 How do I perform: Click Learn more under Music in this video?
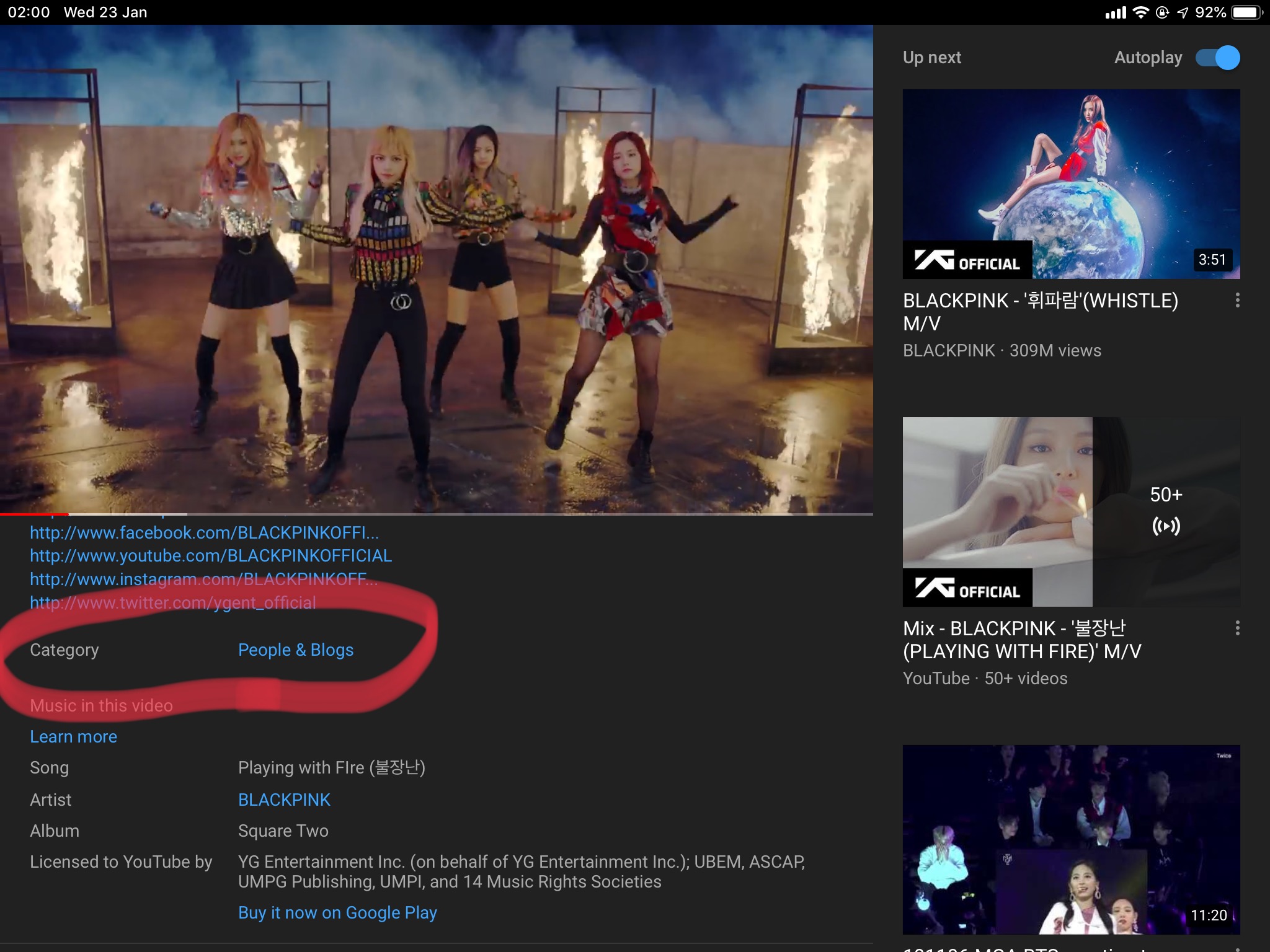coord(73,737)
